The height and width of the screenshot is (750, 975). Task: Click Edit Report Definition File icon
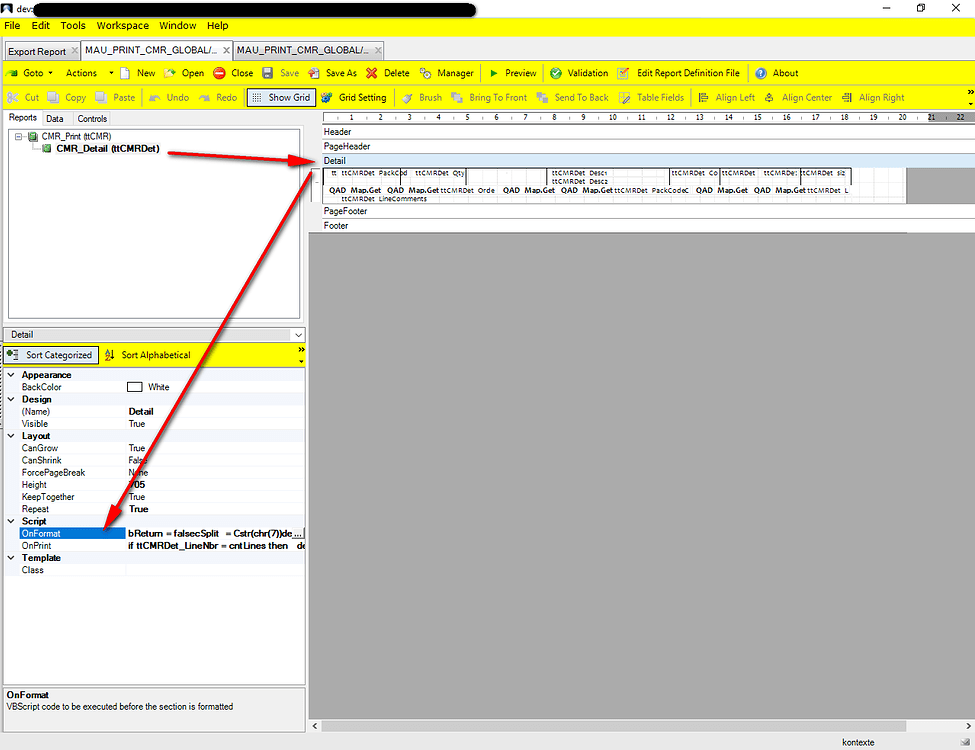[x=623, y=73]
